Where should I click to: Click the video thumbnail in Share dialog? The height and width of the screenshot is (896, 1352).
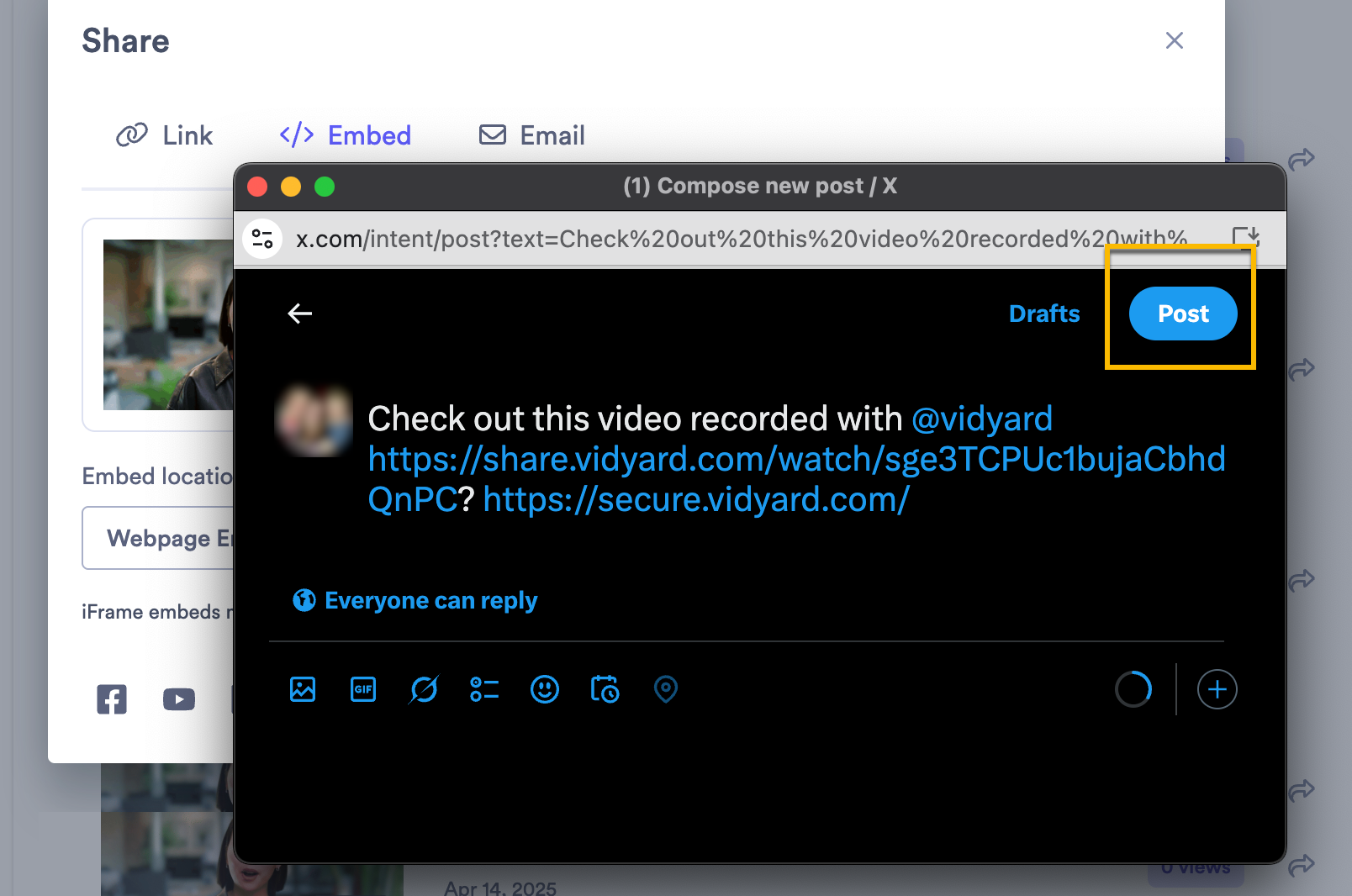pos(168,324)
